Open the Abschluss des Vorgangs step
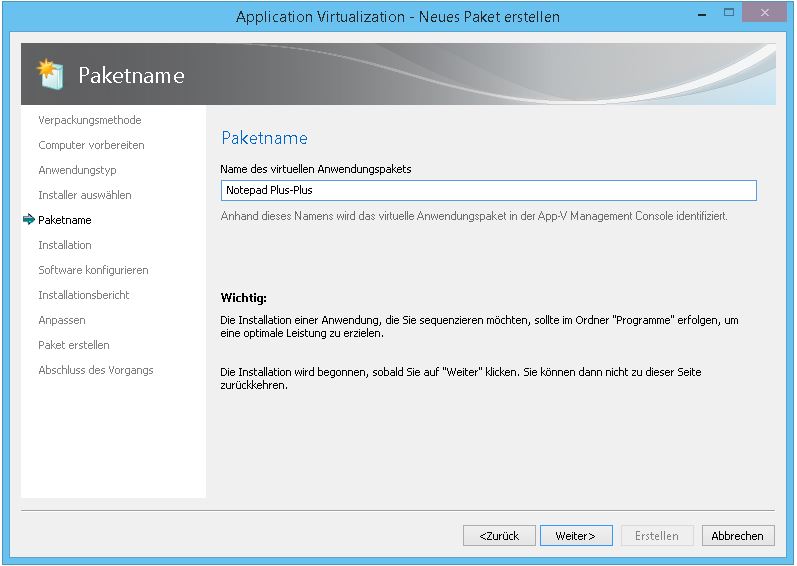The height and width of the screenshot is (566, 797). tap(96, 370)
